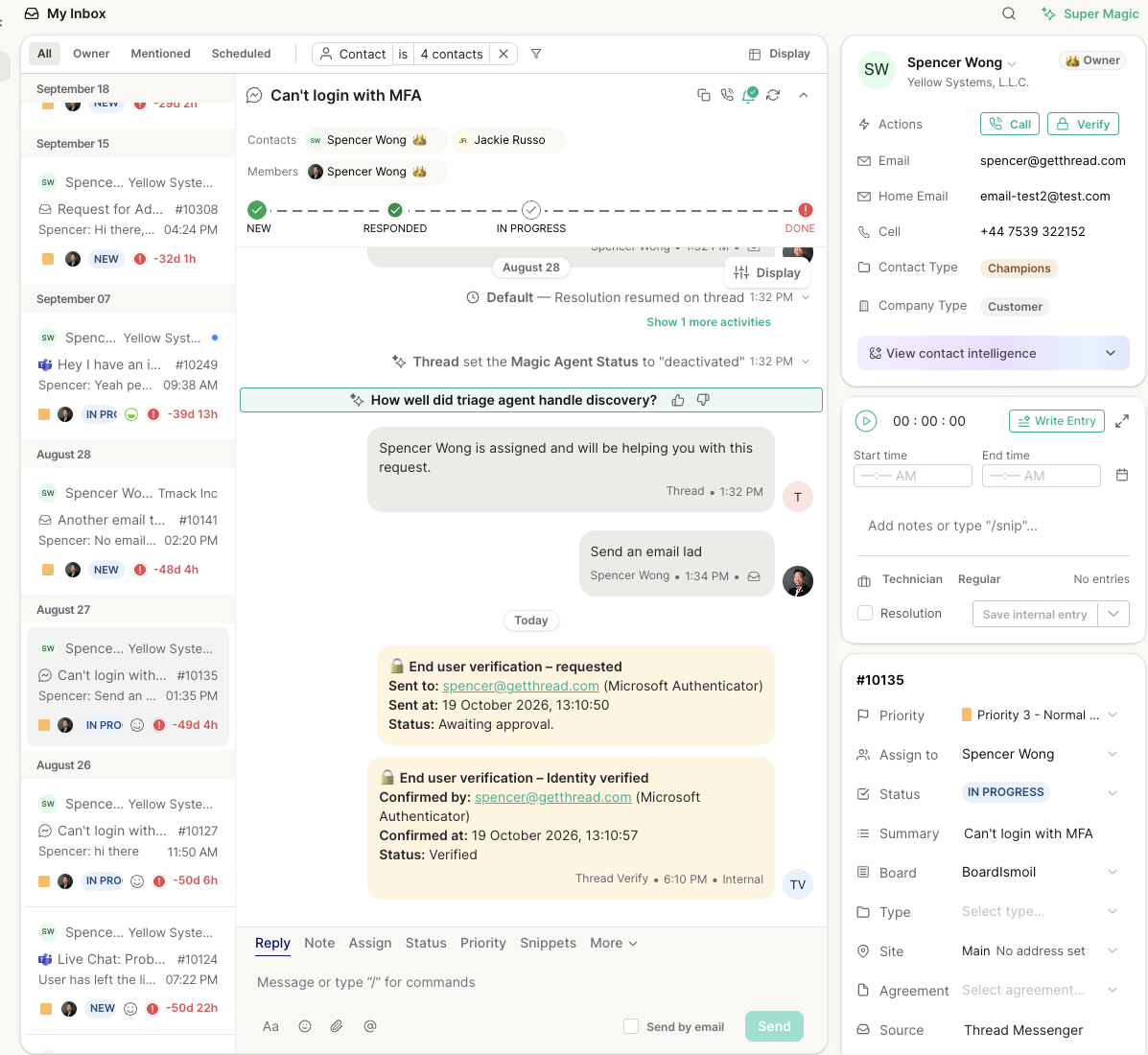Open the Assign to Spencer Wong dropdown
1148x1055 pixels.
[x=1040, y=754]
